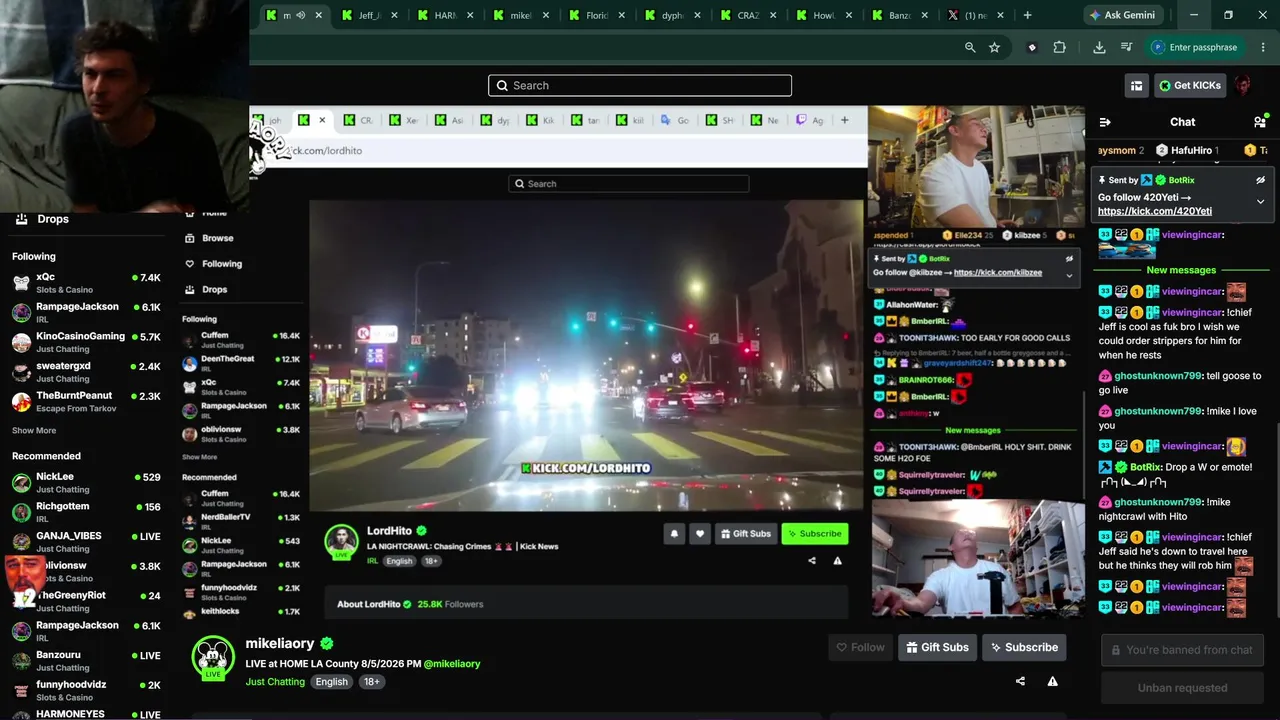Open a new Chrome tab with the plus button

[1027, 15]
